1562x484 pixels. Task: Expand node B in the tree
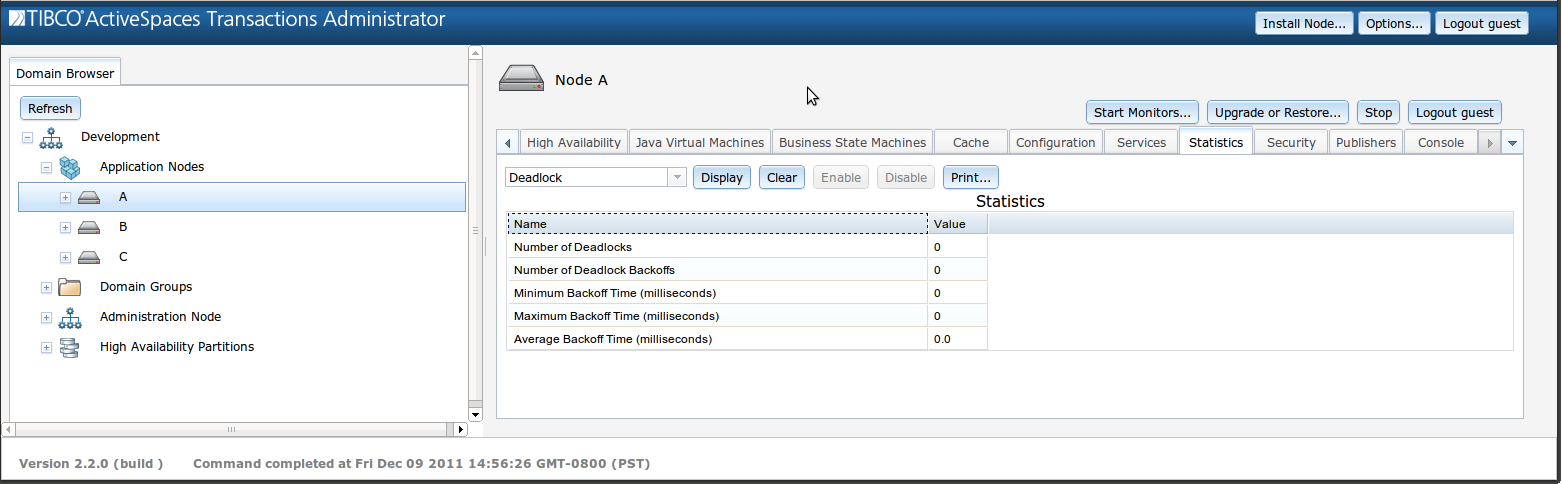pos(65,228)
